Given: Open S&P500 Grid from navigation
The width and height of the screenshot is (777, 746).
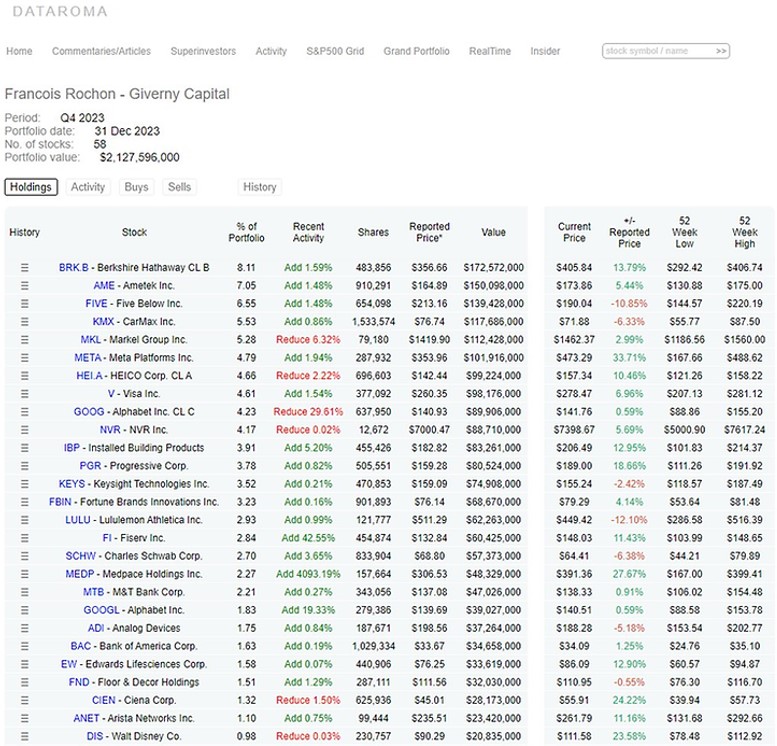Looking at the screenshot, I should click(x=335, y=51).
